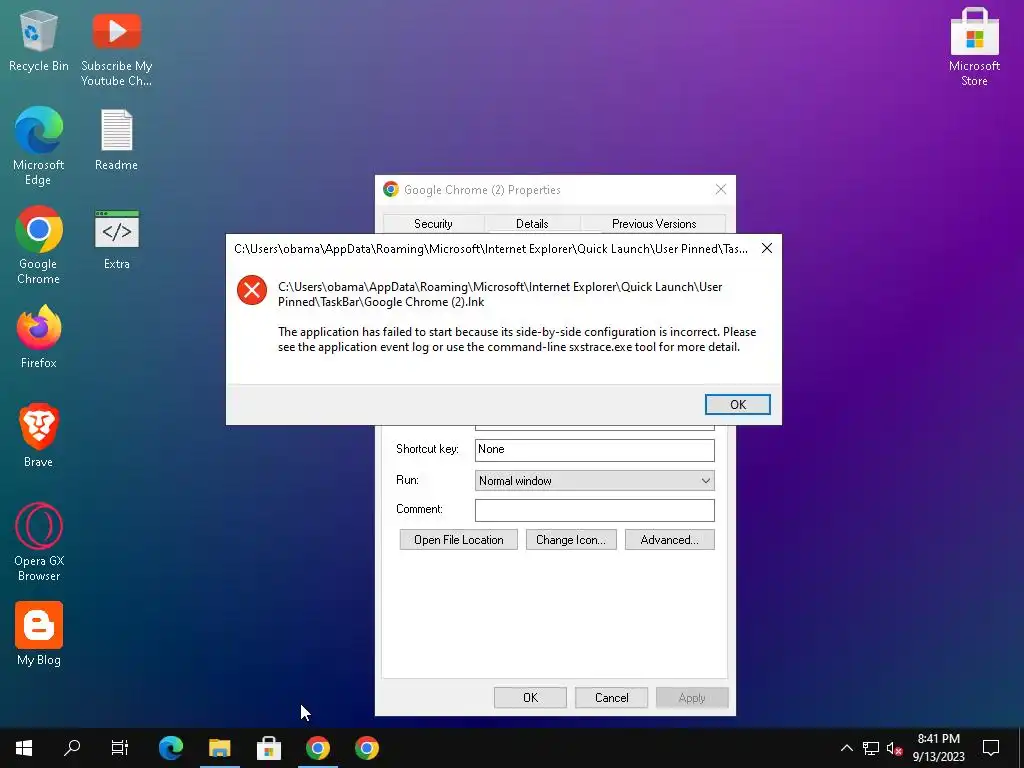Click the Chrome icon in the Properties title bar
1024x768 pixels.
point(391,189)
